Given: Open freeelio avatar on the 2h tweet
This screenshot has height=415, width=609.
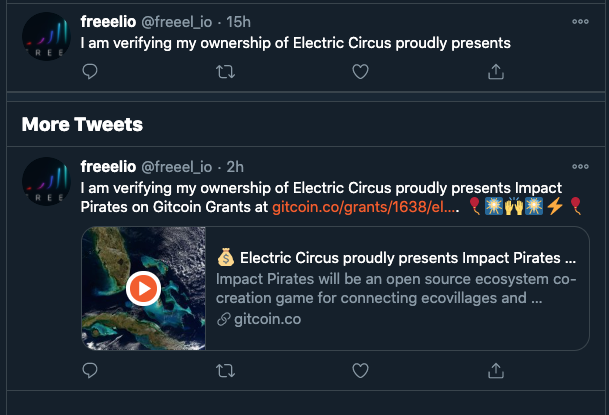Looking at the screenshot, I should click(x=46, y=183).
